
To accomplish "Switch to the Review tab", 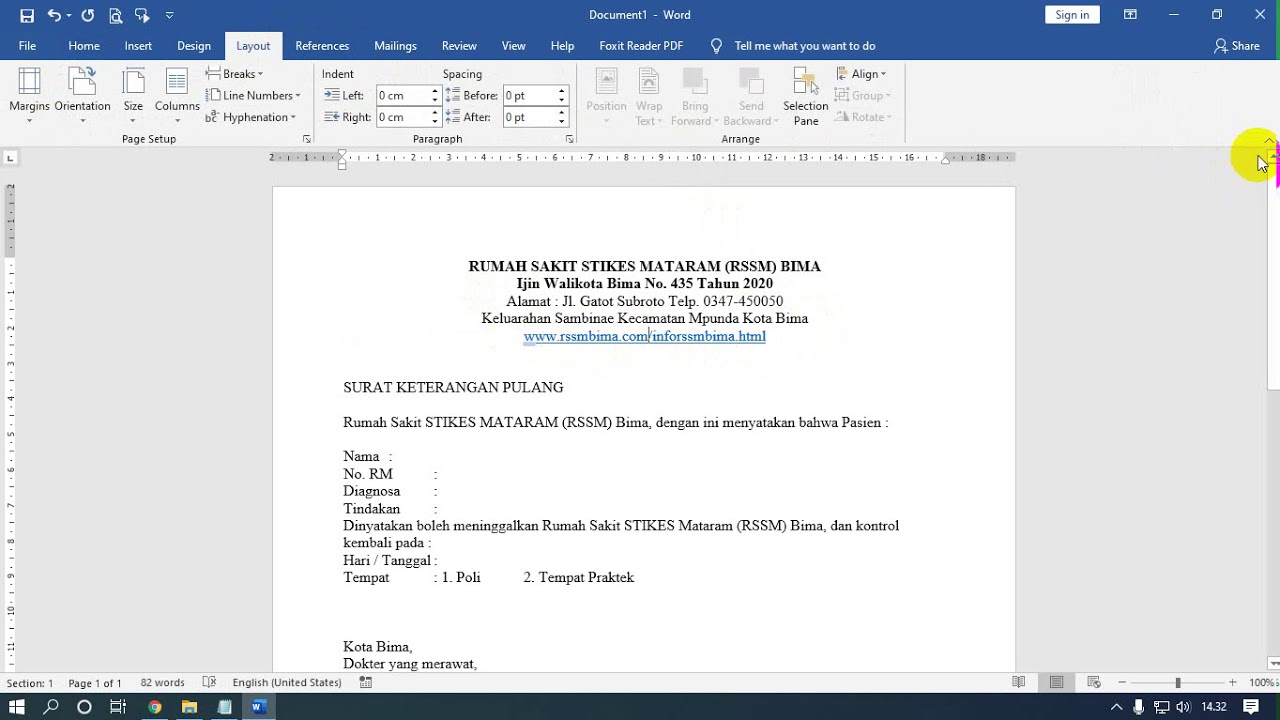I will [x=459, y=46].
